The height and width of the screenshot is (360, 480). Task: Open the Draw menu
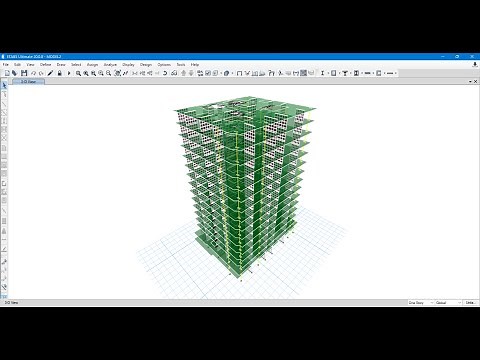pyautogui.click(x=61, y=65)
